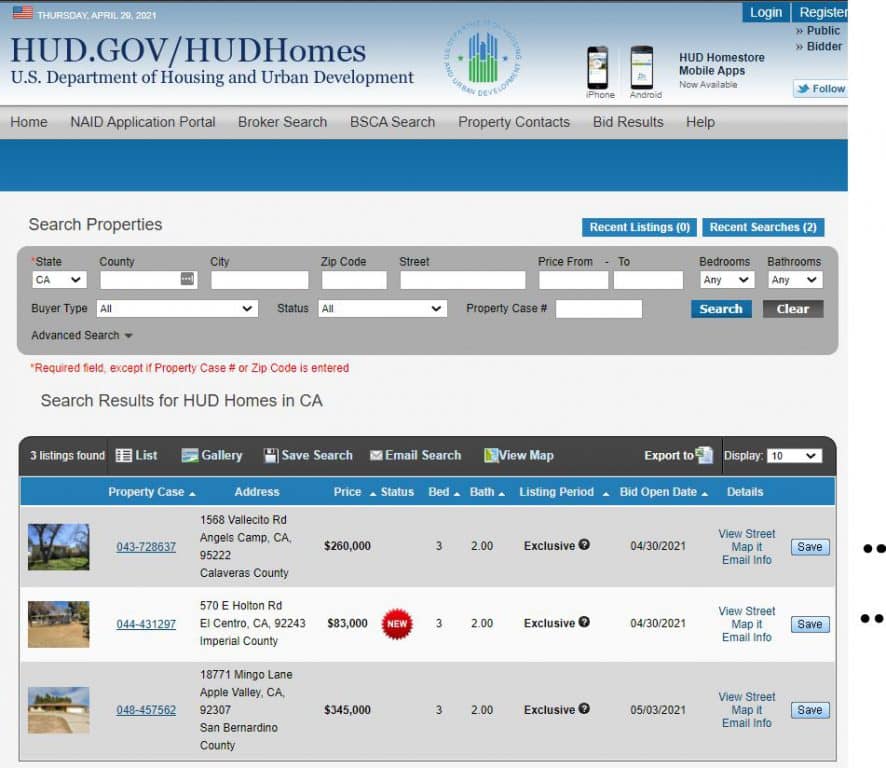Open the State dropdown
Image resolution: width=886 pixels, height=768 pixels.
coord(59,280)
